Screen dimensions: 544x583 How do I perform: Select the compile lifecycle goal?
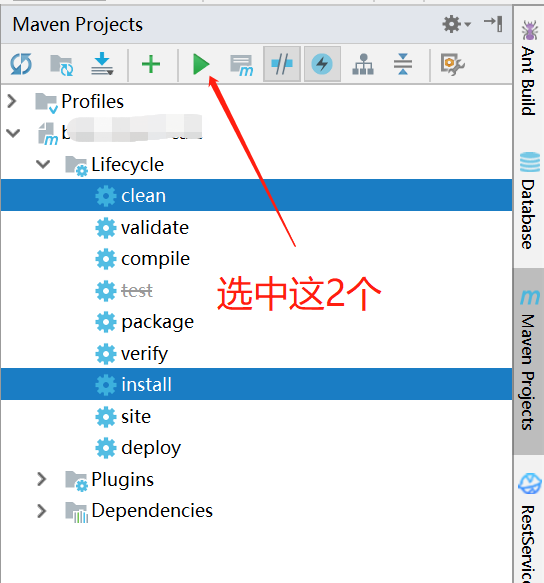[x=155, y=259]
